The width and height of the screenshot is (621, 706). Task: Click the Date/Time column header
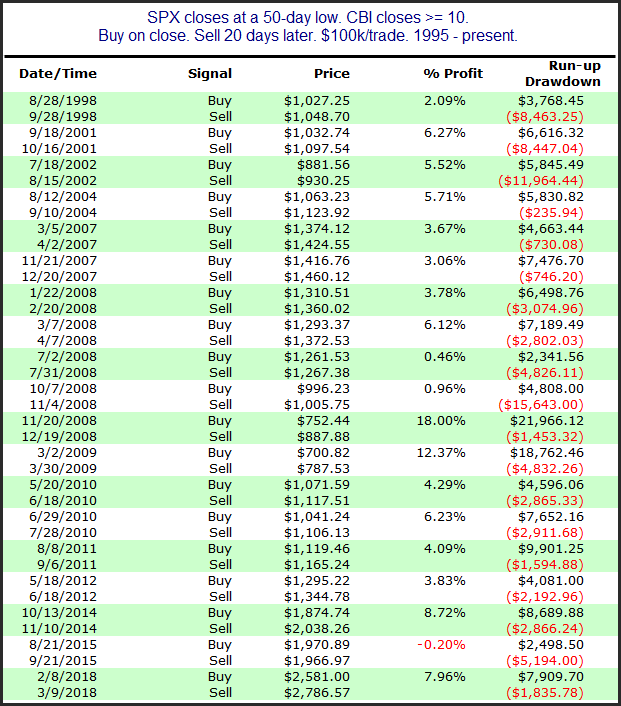(x=58, y=73)
